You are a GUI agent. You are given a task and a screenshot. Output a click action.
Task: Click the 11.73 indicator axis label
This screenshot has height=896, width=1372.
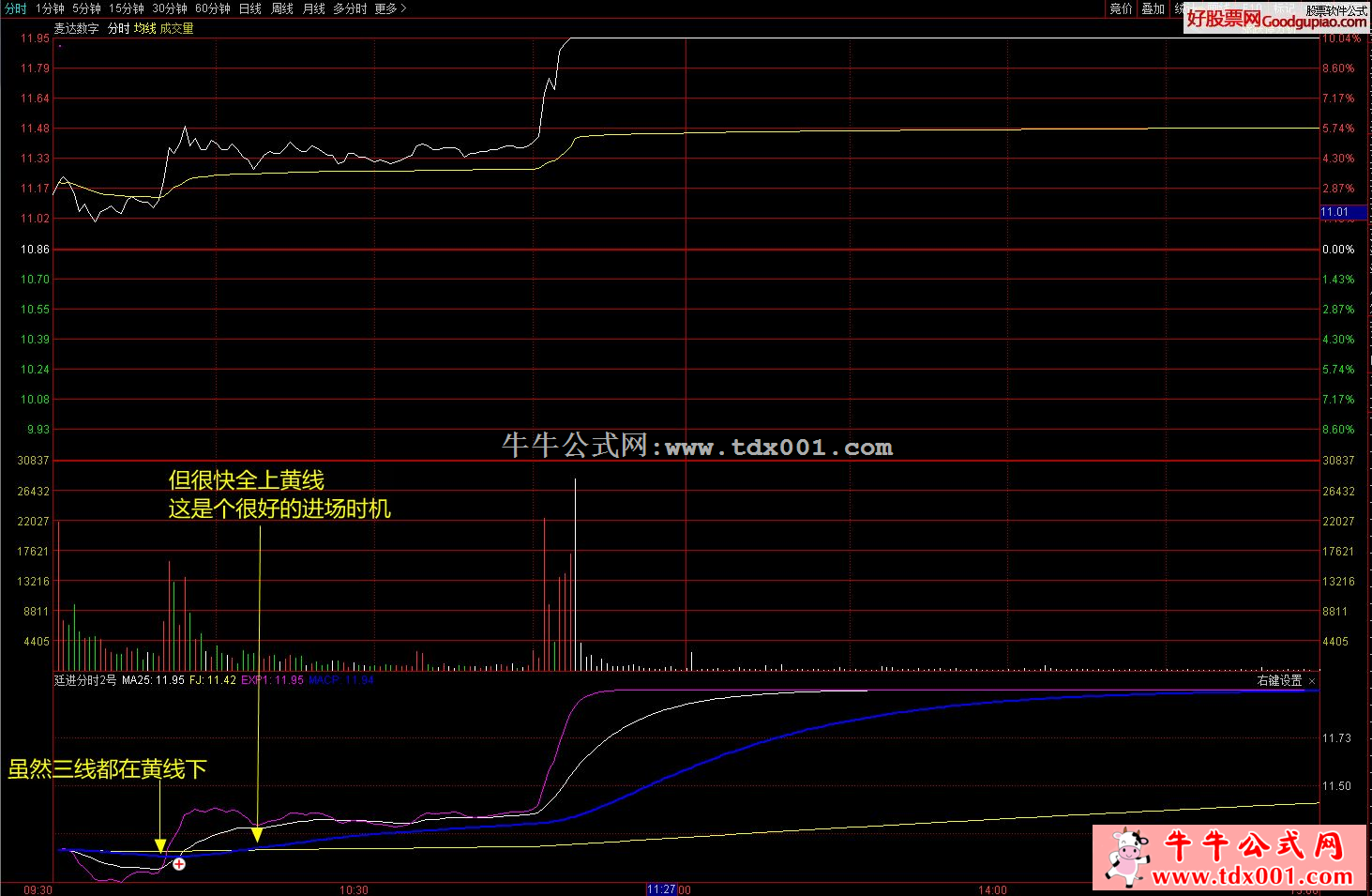1336,738
